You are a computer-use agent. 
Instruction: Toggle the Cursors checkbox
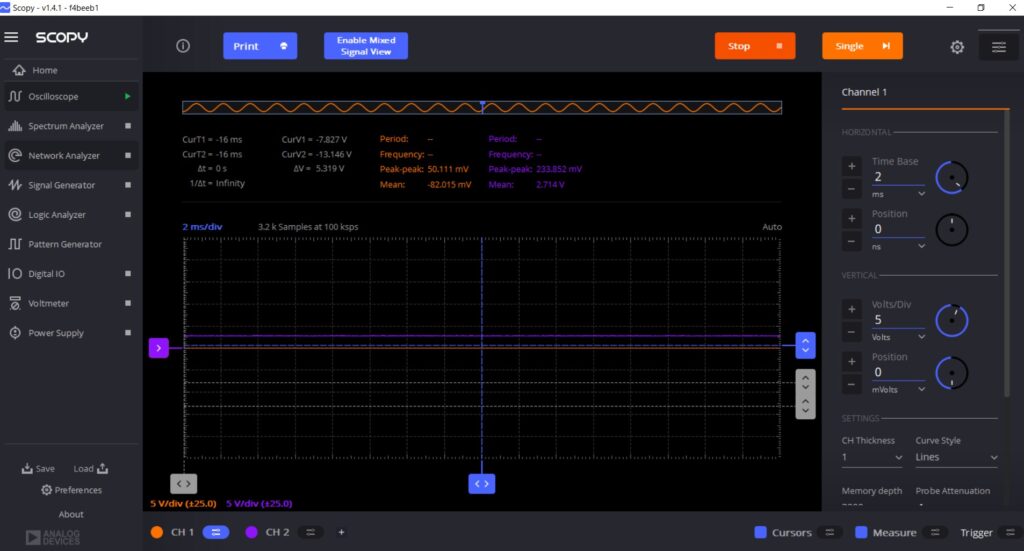[761, 533]
